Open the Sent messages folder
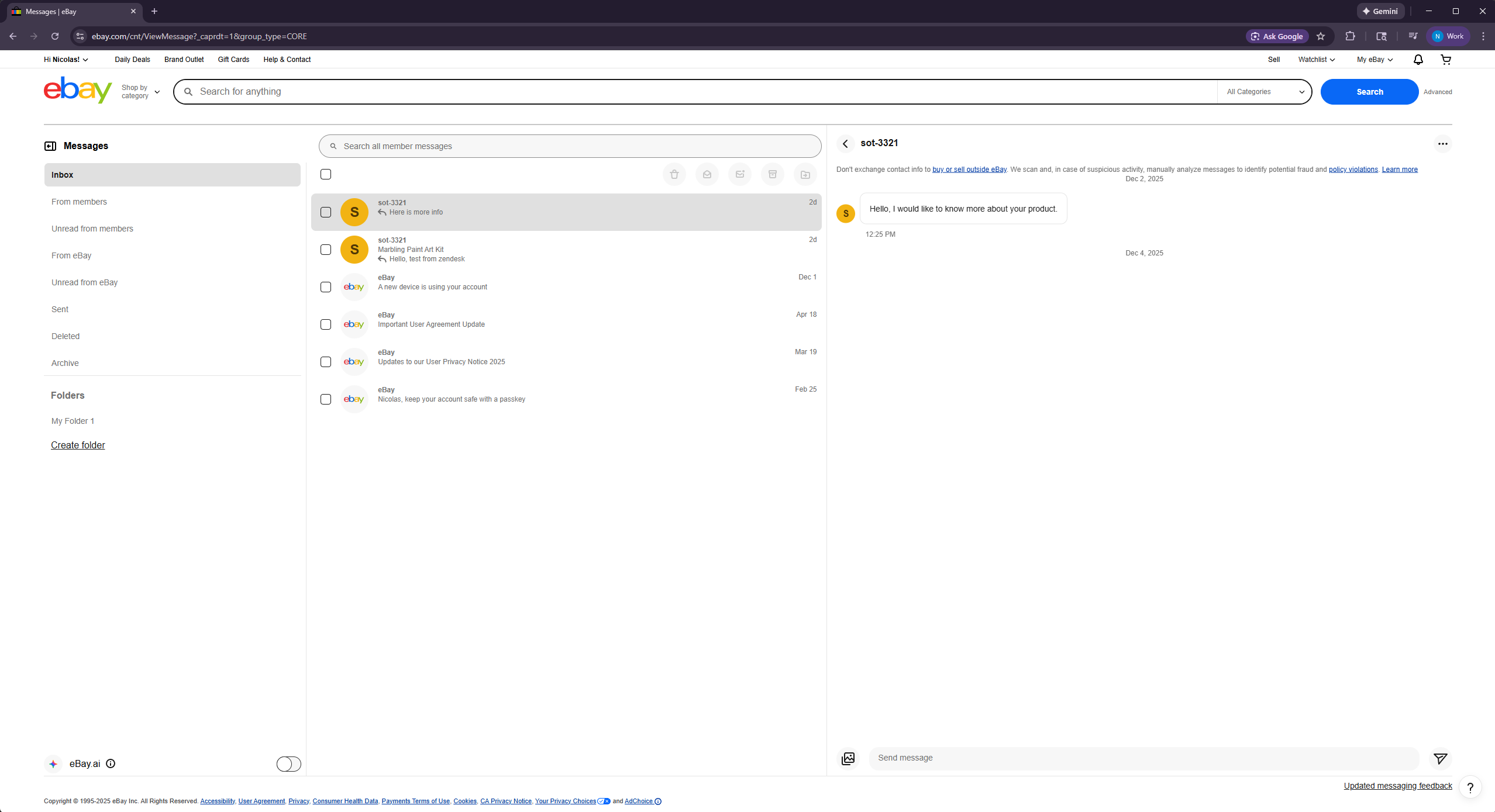 click(x=60, y=309)
